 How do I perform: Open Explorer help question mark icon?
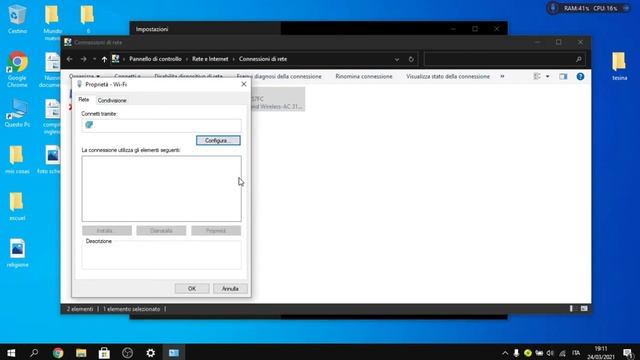[580, 76]
